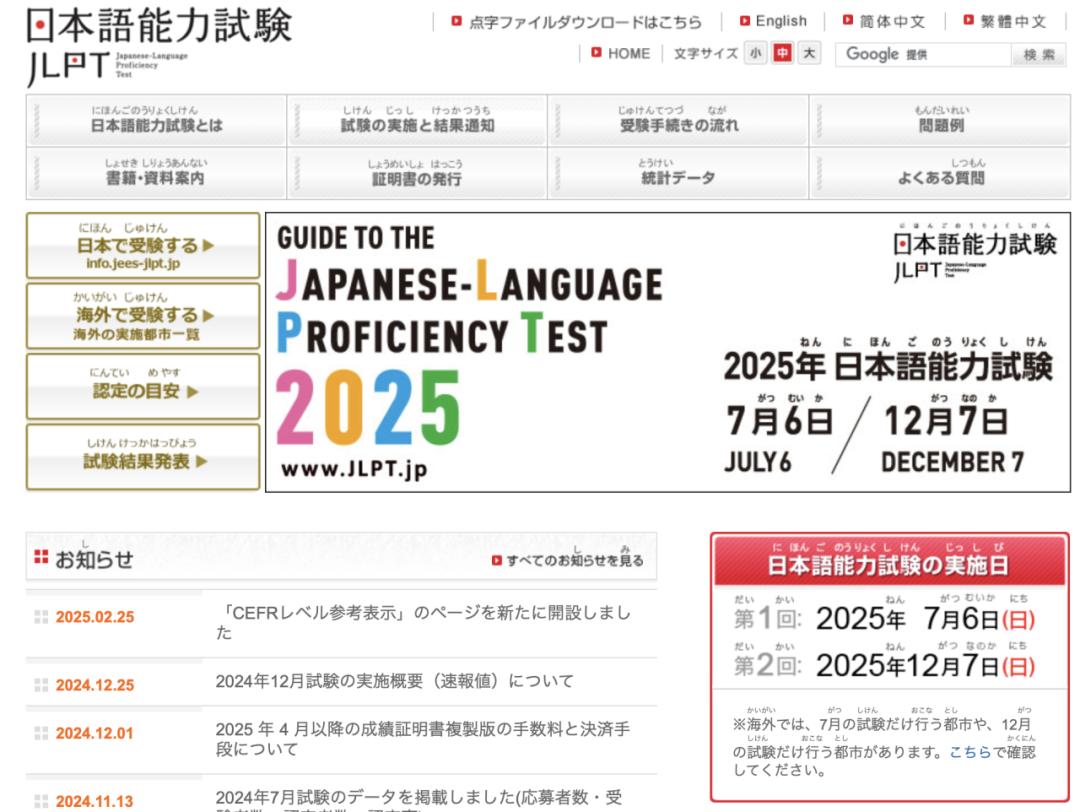Click the date 2024.12.01
1080x812 pixels.
pos(95,733)
